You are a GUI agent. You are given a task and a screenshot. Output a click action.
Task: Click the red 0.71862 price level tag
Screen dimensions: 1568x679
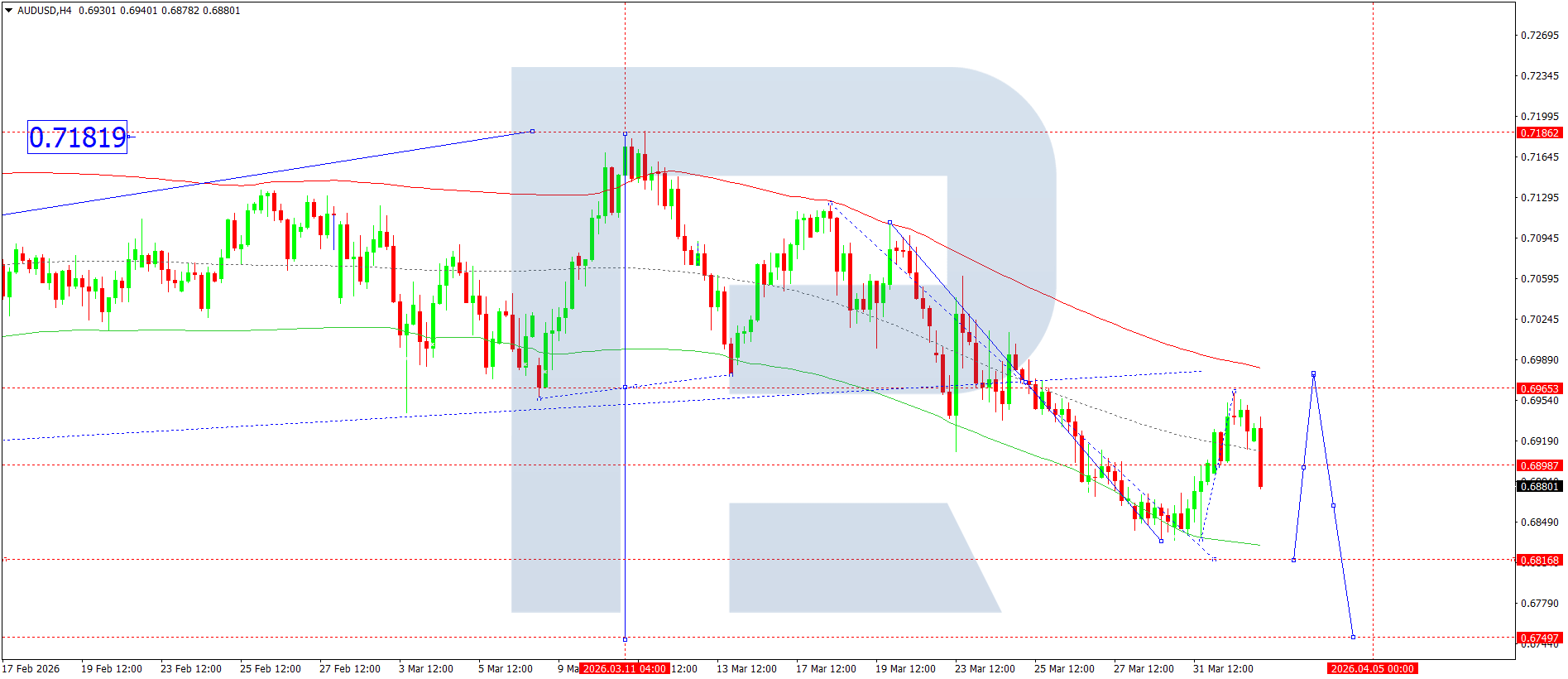pos(1539,133)
